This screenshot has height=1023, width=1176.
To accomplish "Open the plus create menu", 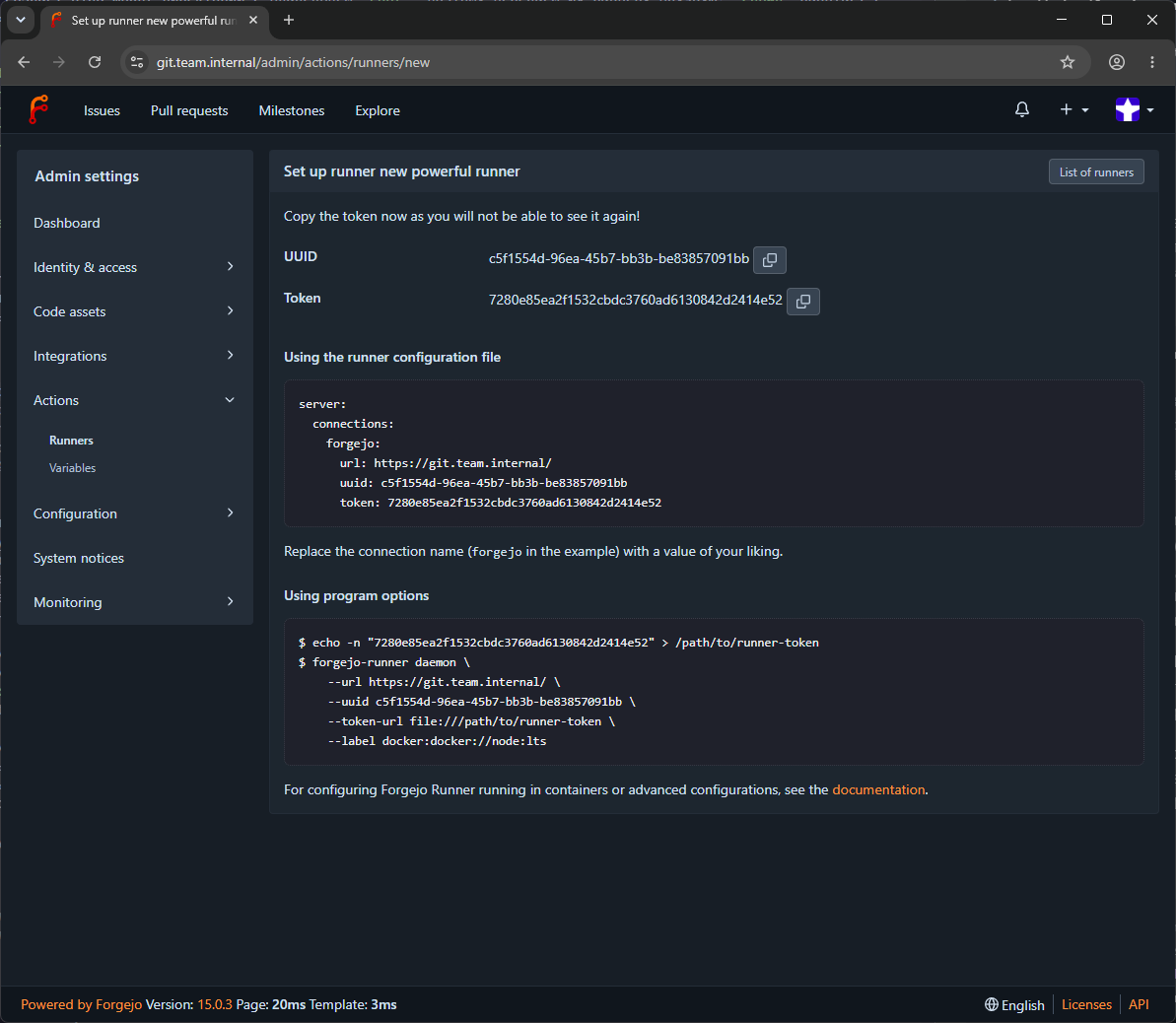I will (1074, 109).
